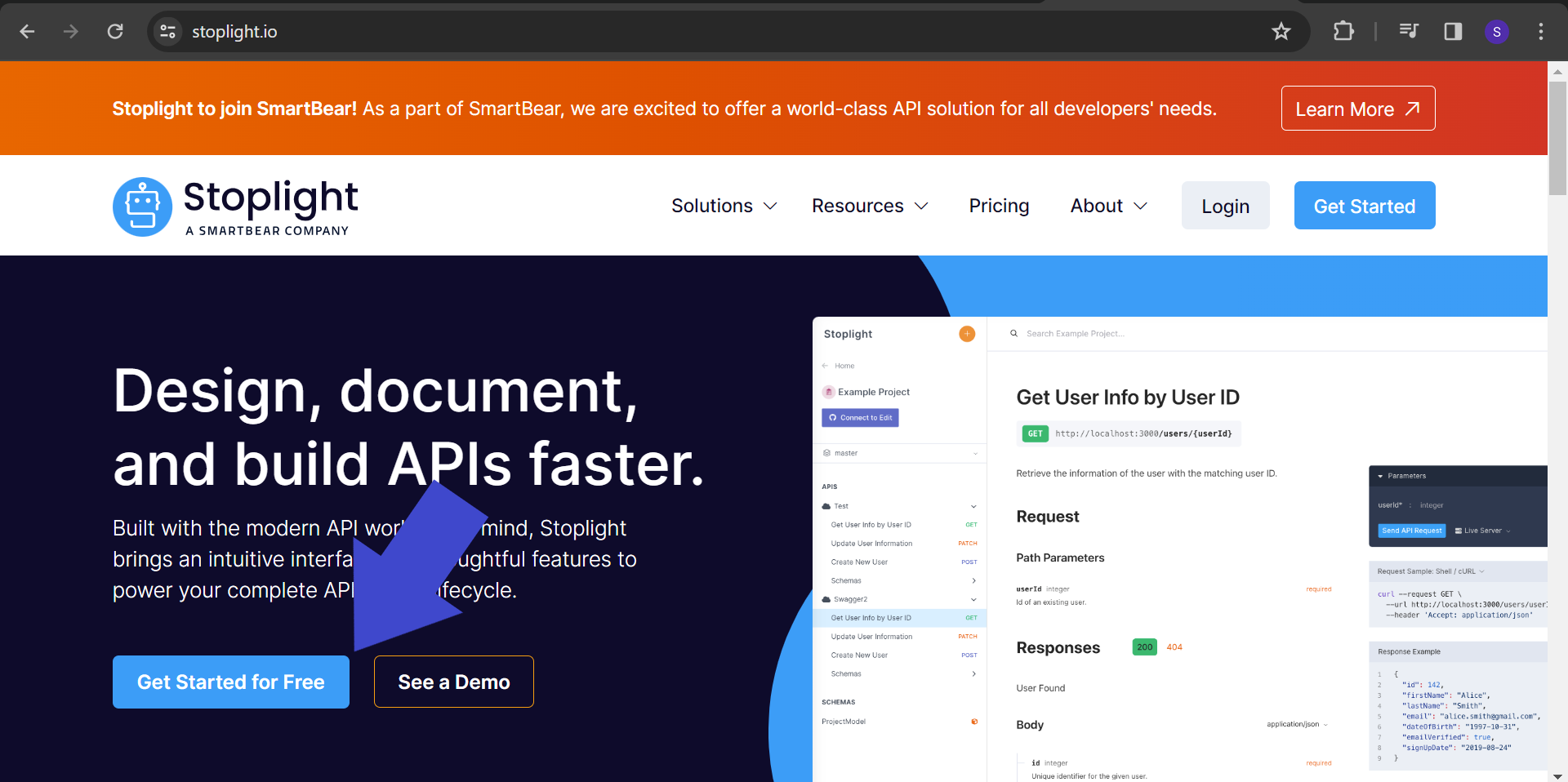Select Update User Information under Swagger2
1568x782 pixels.
pos(903,637)
